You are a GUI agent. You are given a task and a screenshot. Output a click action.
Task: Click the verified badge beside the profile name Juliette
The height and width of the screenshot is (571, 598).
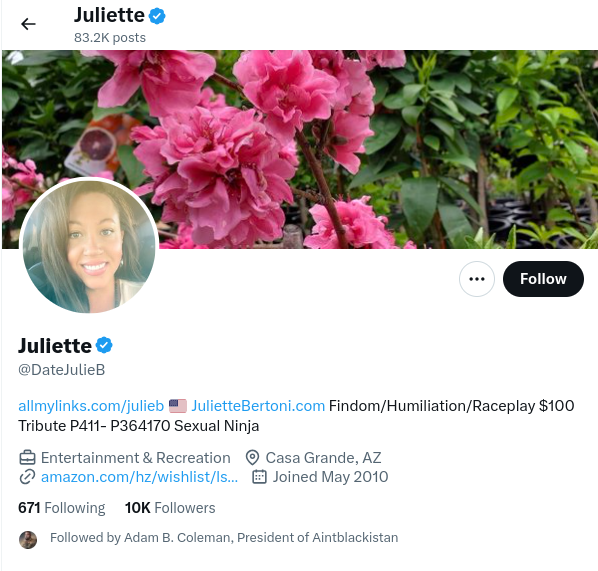point(104,345)
